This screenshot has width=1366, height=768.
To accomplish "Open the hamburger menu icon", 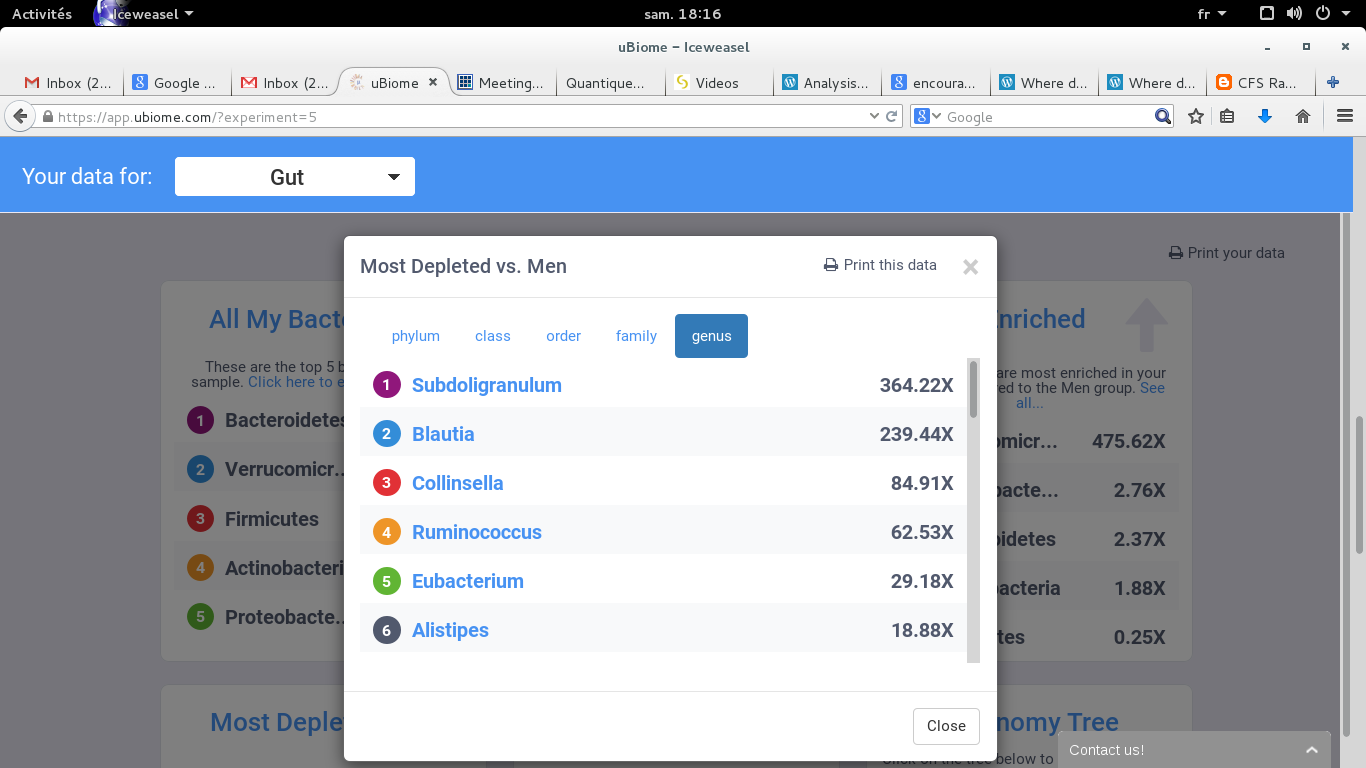I will (1344, 117).
